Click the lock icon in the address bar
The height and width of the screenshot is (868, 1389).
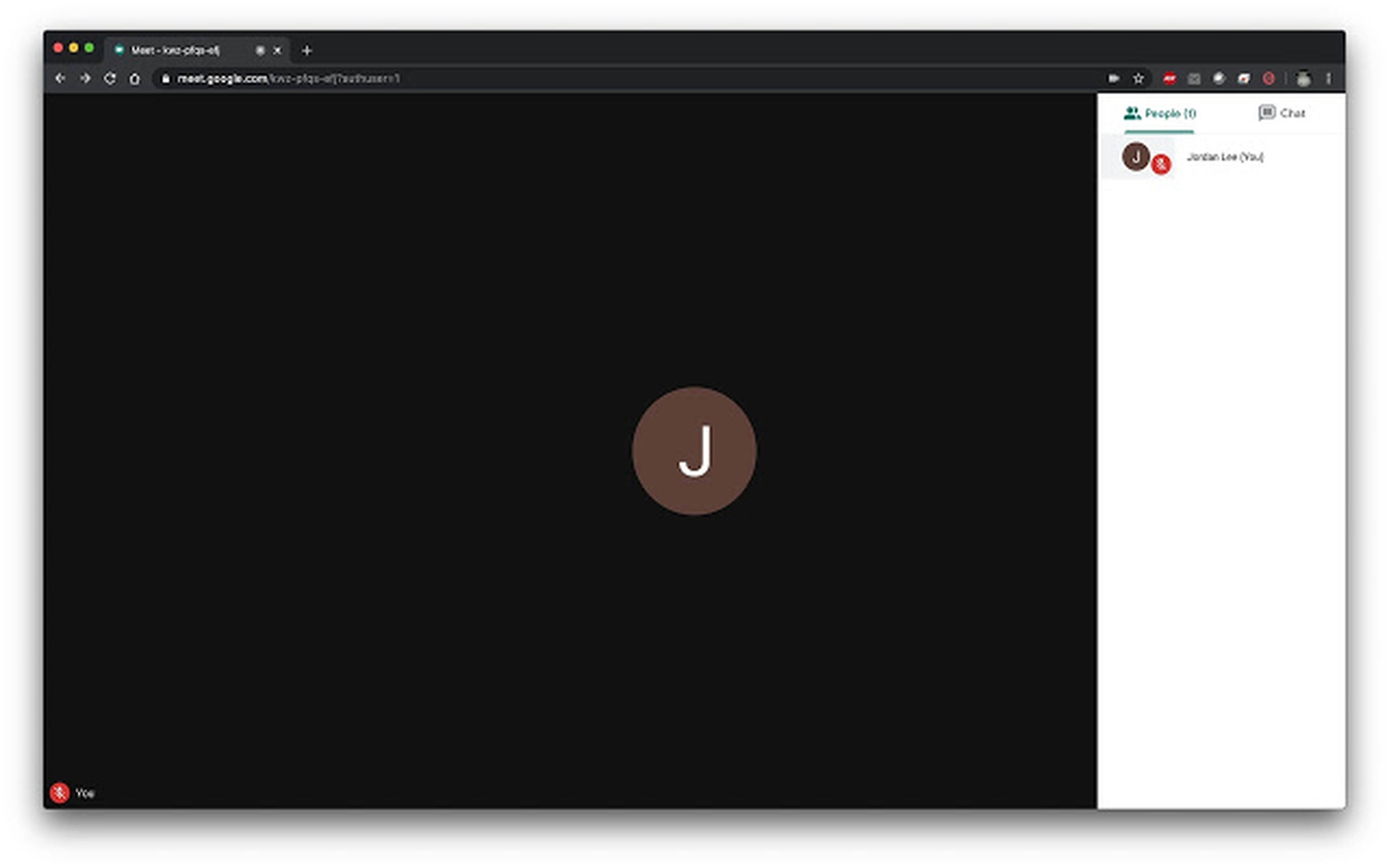click(165, 78)
